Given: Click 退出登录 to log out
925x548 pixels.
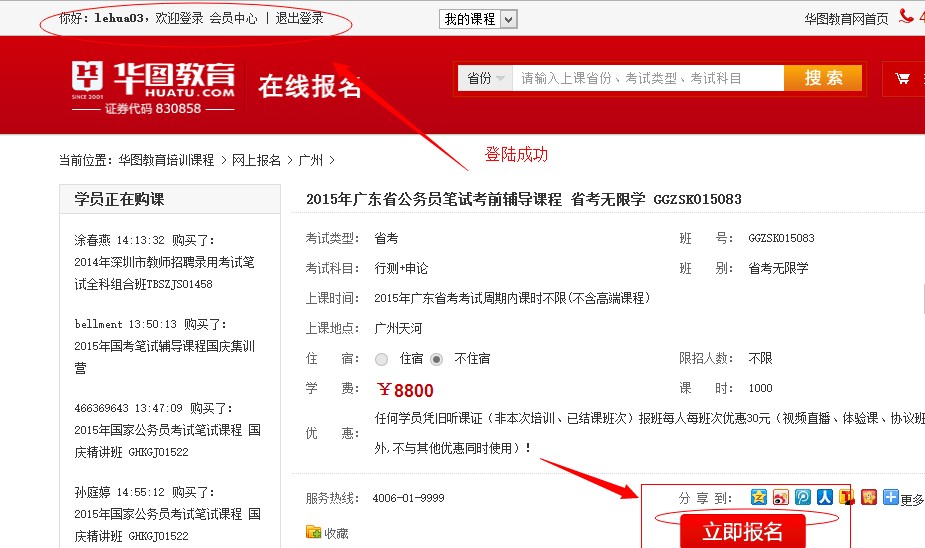Looking at the screenshot, I should click(x=299, y=18).
